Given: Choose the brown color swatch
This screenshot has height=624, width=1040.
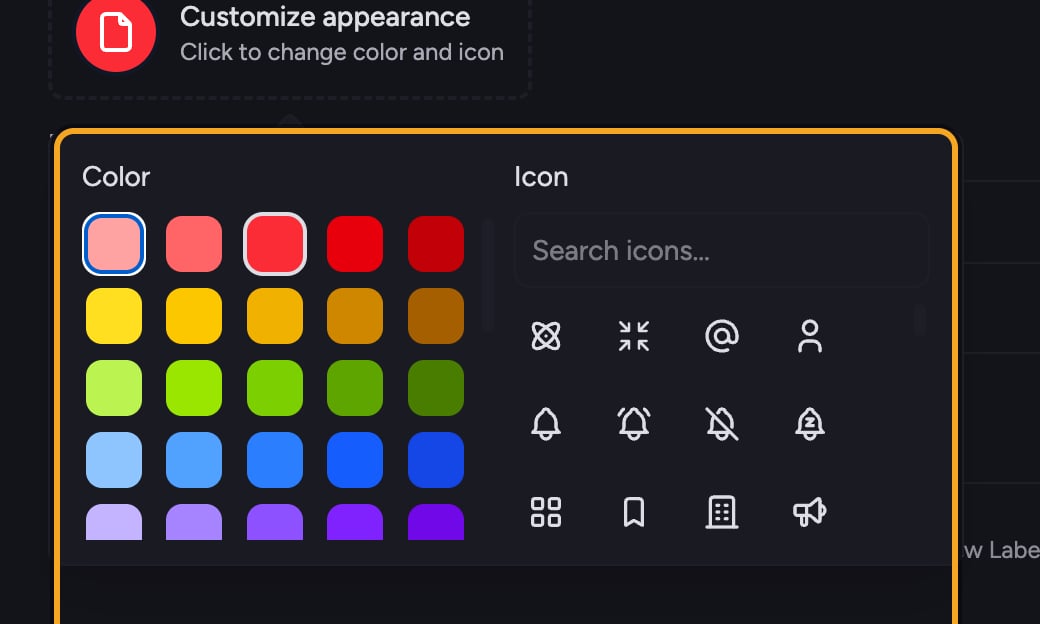Looking at the screenshot, I should pos(436,316).
